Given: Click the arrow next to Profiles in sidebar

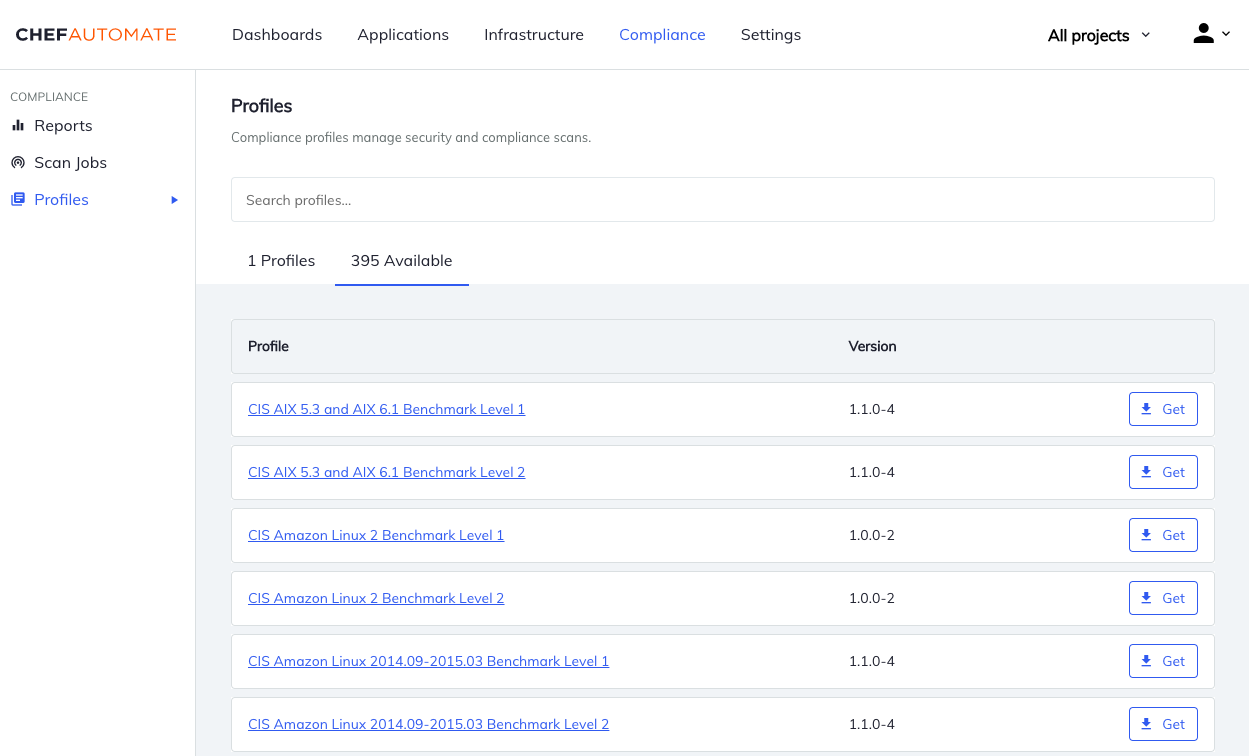Looking at the screenshot, I should coord(174,200).
